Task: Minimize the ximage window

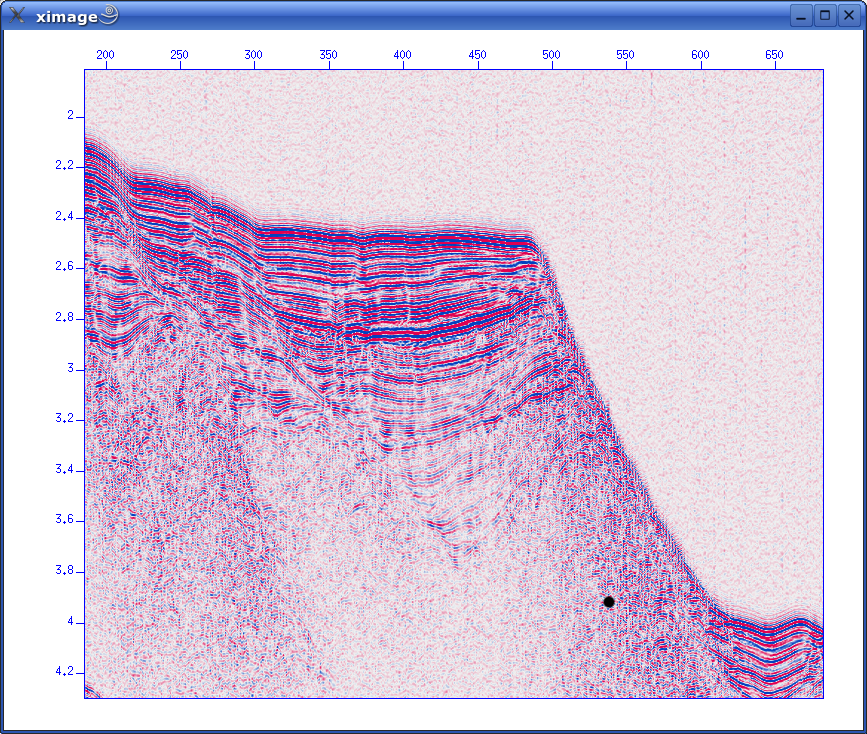Action: (801, 15)
